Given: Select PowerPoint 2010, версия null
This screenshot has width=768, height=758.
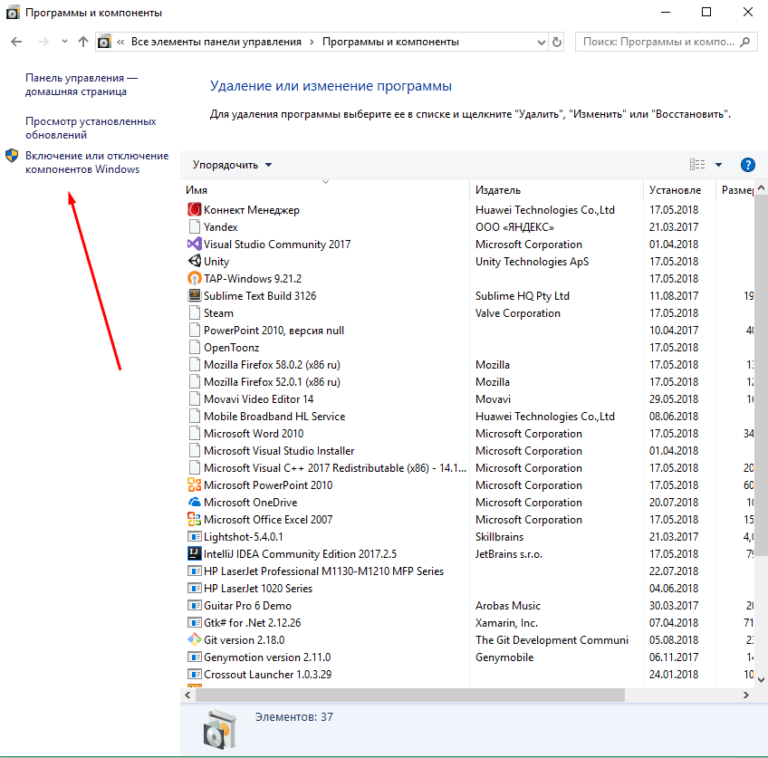Looking at the screenshot, I should 274,330.
